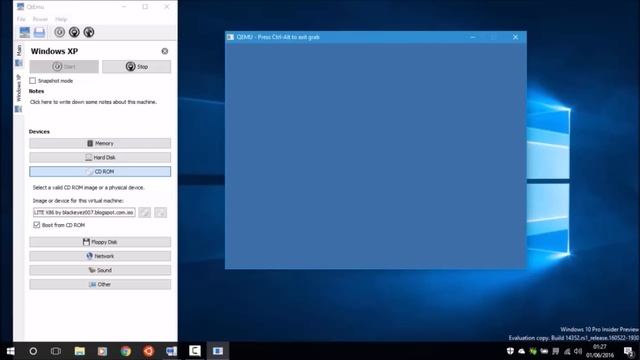Click the green tray icon
This screenshot has width=640, height=360.
[x=533, y=351]
